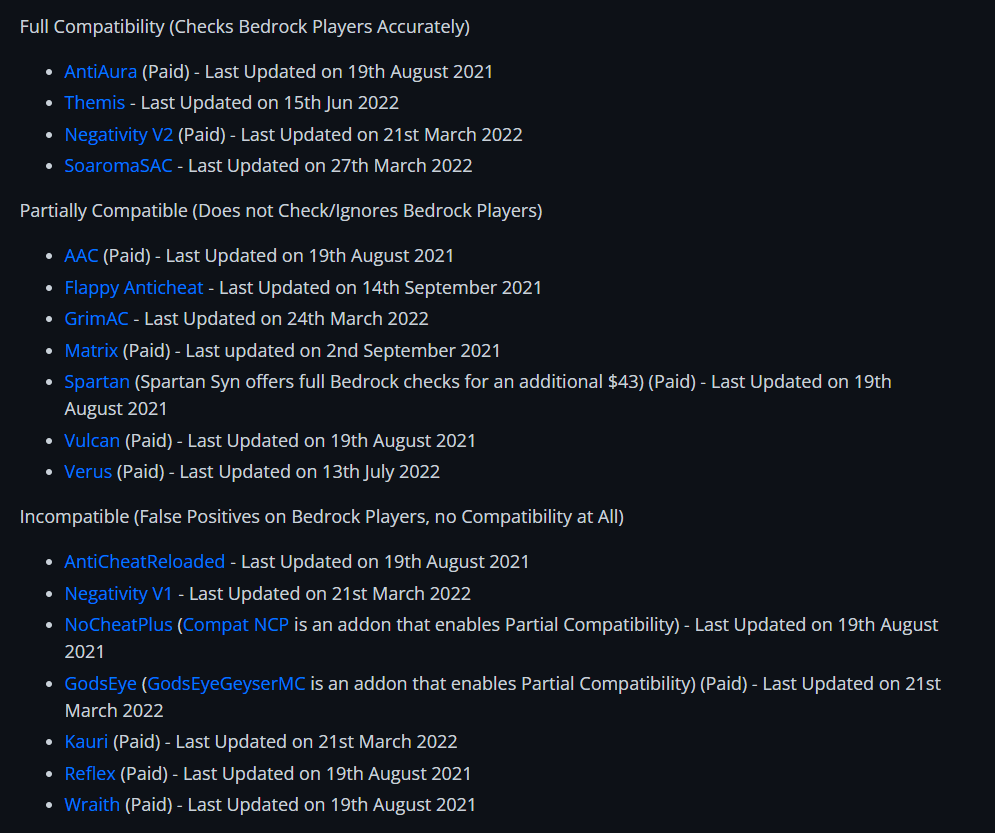
Task: Visit the Vulcan link
Action: point(92,440)
